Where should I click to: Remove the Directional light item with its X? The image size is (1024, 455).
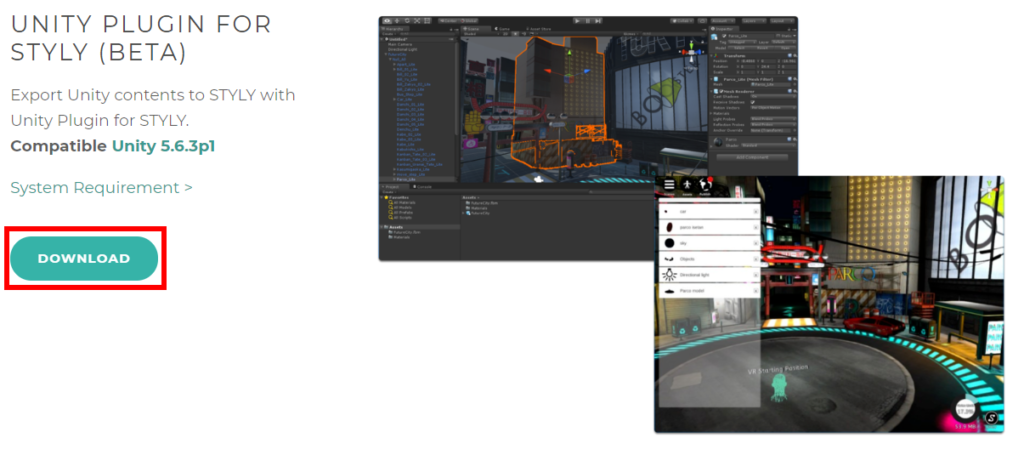[756, 275]
